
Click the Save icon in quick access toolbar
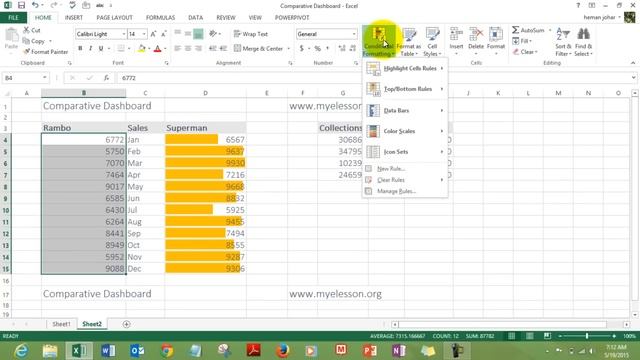coord(21,6)
